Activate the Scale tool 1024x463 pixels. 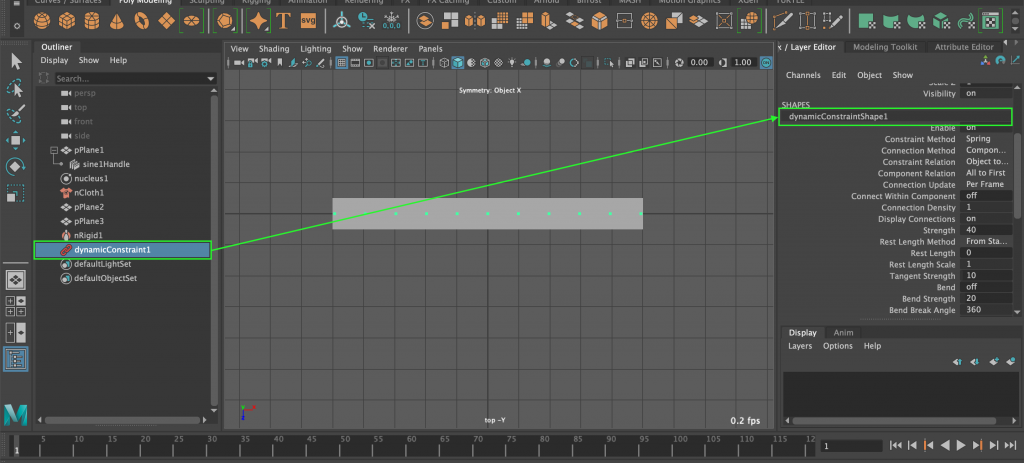click(x=16, y=193)
